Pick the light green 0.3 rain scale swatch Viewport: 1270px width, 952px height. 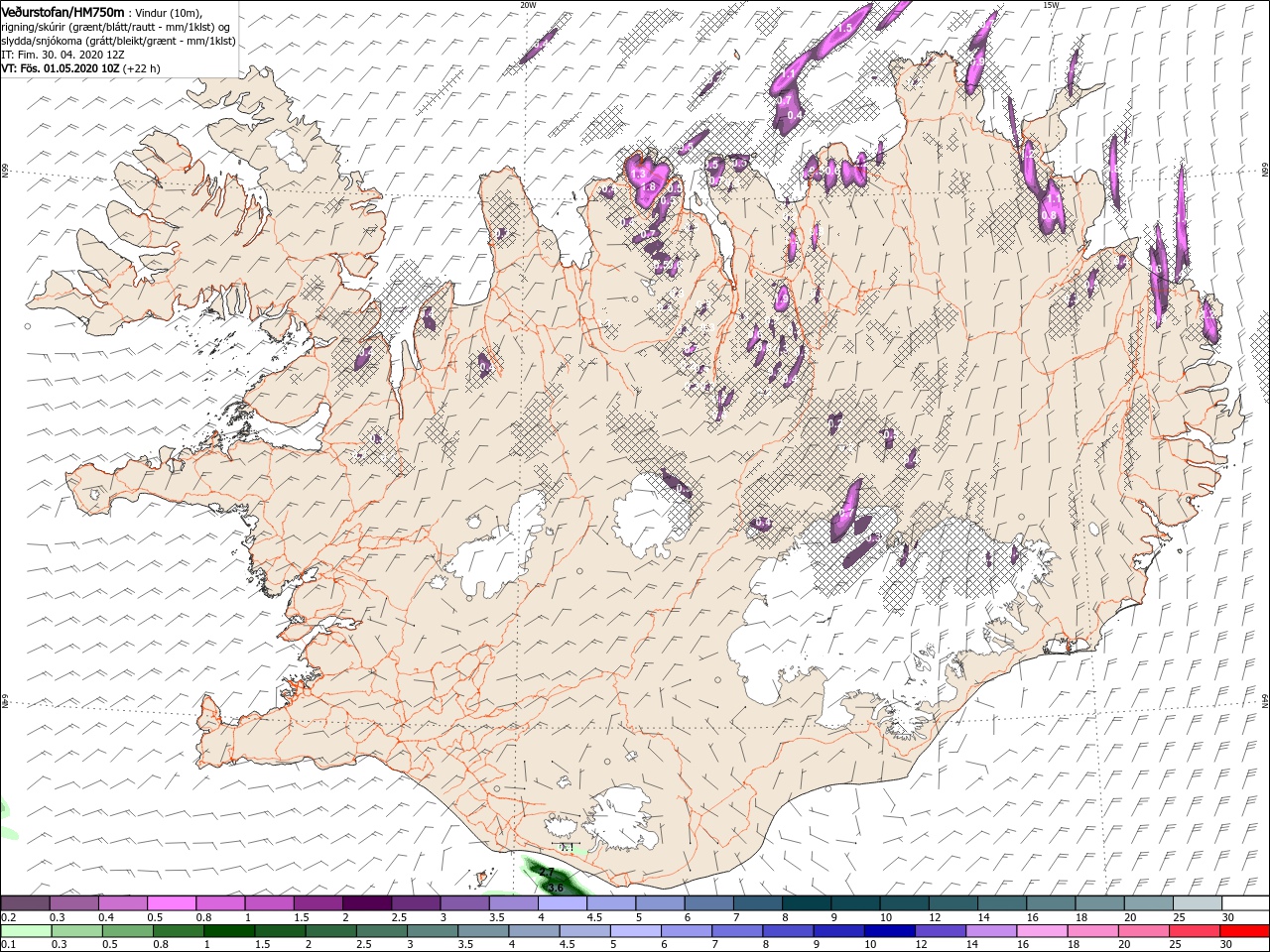[76, 930]
